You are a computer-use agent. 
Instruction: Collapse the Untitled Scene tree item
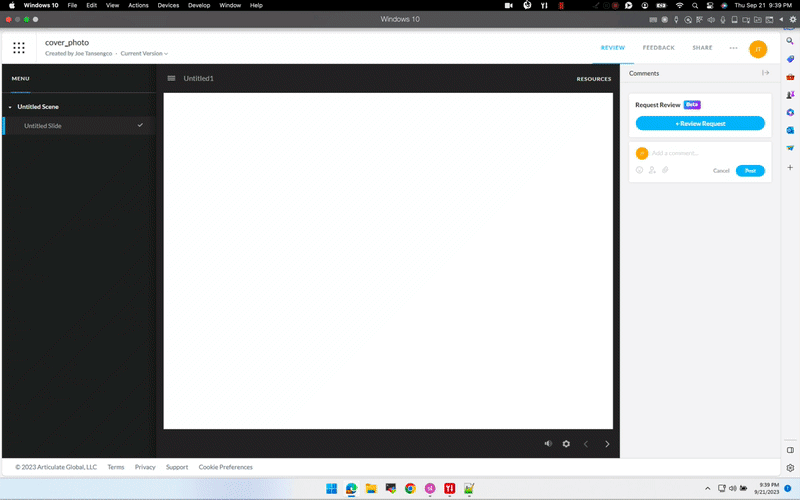10,107
